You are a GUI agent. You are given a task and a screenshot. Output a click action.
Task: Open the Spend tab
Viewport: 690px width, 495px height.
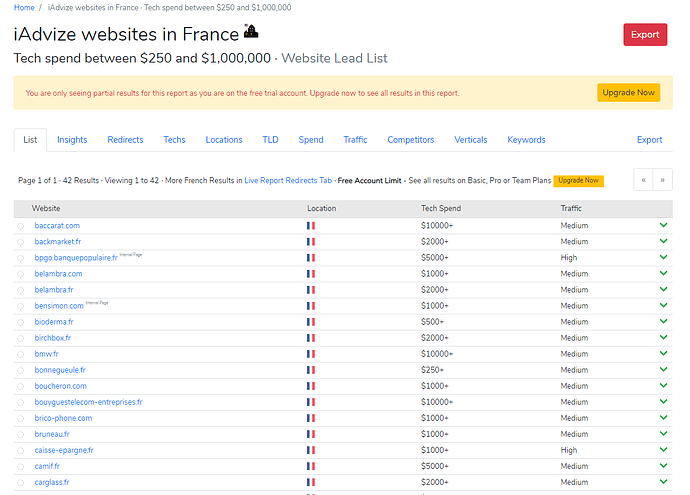coord(311,140)
